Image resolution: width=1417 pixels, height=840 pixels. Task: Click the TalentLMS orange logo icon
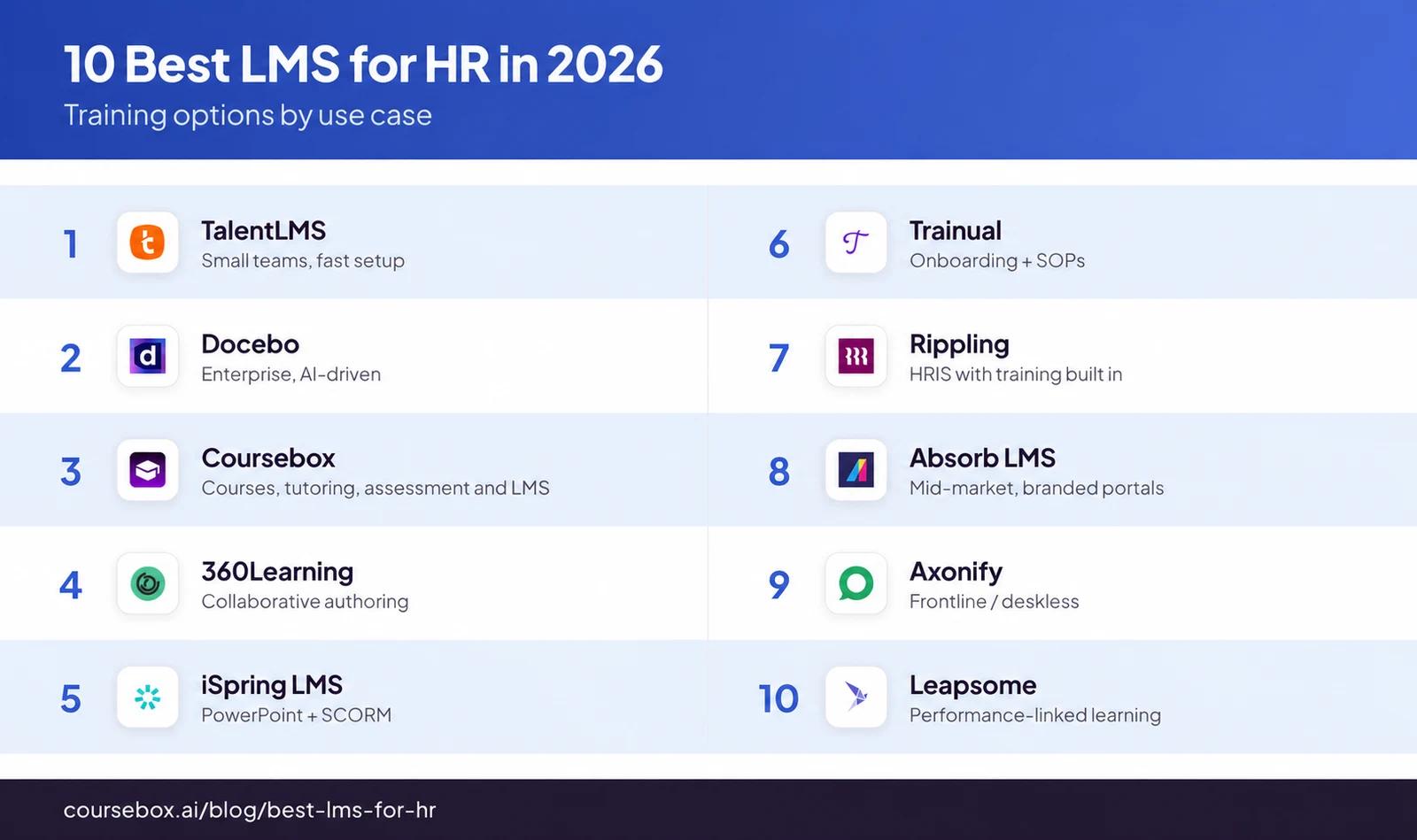pos(148,243)
